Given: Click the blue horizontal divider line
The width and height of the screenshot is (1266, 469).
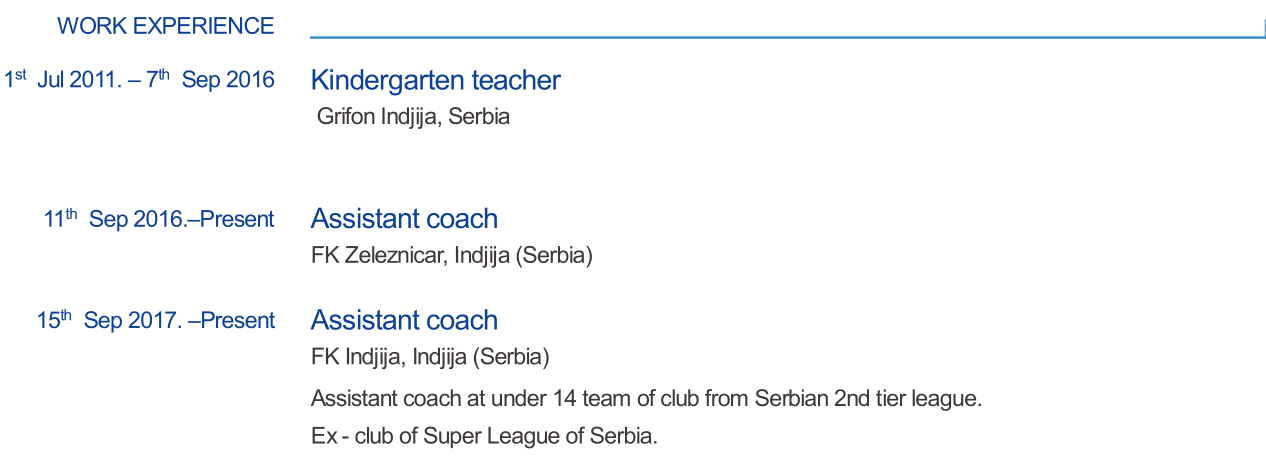Looking at the screenshot, I should [x=787, y=37].
